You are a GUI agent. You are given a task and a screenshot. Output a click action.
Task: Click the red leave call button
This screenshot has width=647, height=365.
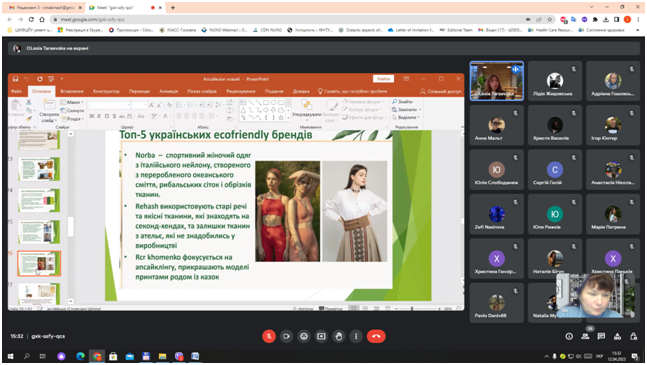[x=376, y=336]
